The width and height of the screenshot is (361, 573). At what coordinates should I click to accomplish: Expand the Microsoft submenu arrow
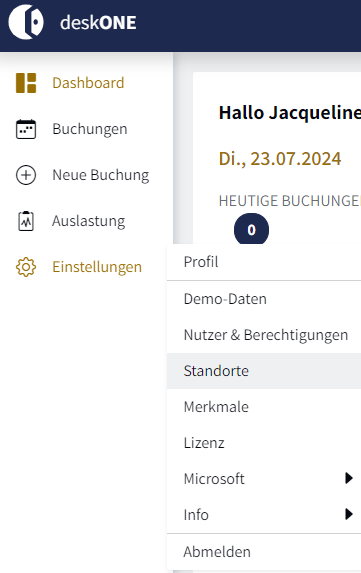(349, 478)
